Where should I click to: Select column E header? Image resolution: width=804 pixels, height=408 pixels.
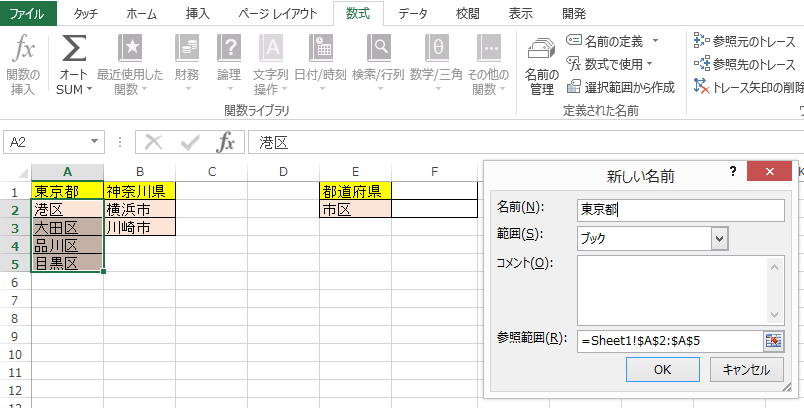pos(355,172)
